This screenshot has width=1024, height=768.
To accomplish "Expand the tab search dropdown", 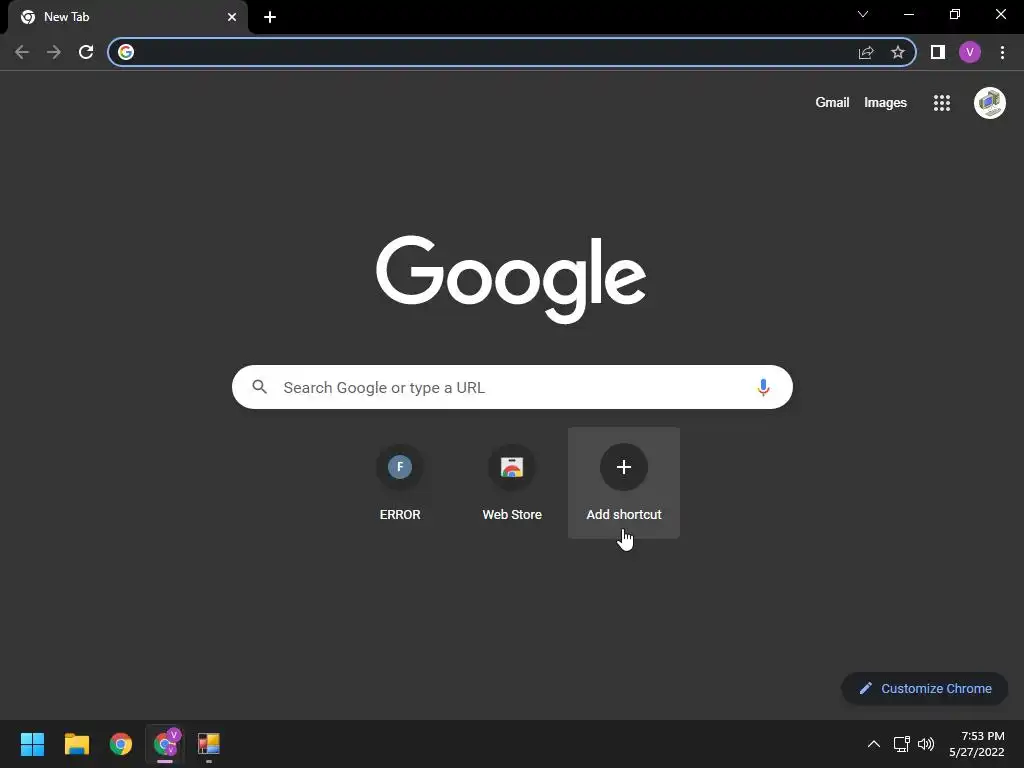I will pos(863,14).
